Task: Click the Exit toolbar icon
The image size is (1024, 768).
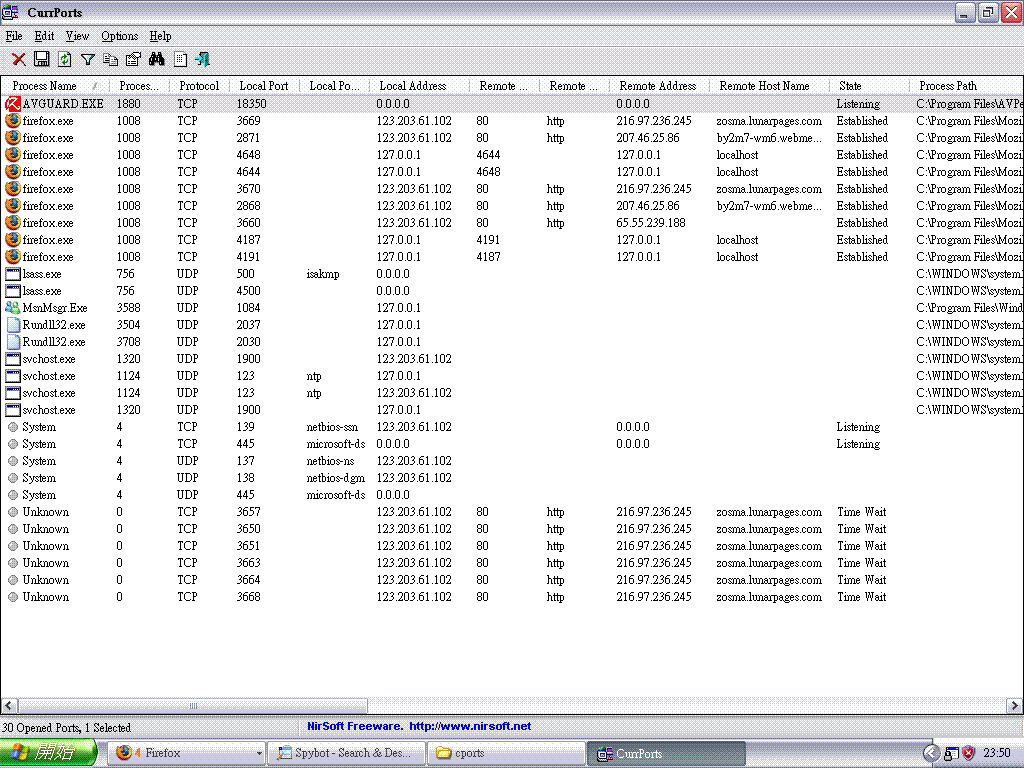Action: tap(202, 59)
